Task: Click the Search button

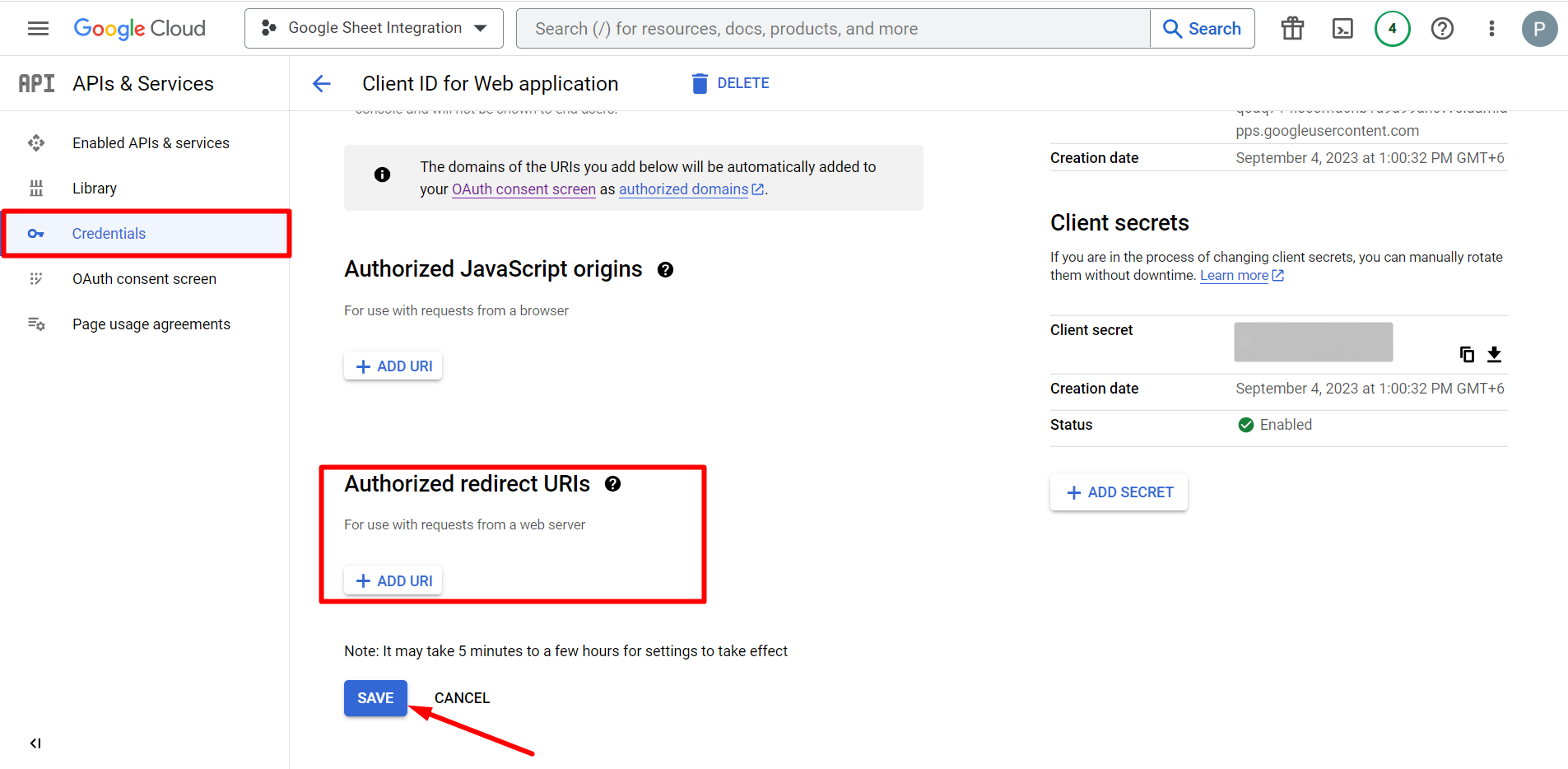Action: click(x=1203, y=29)
